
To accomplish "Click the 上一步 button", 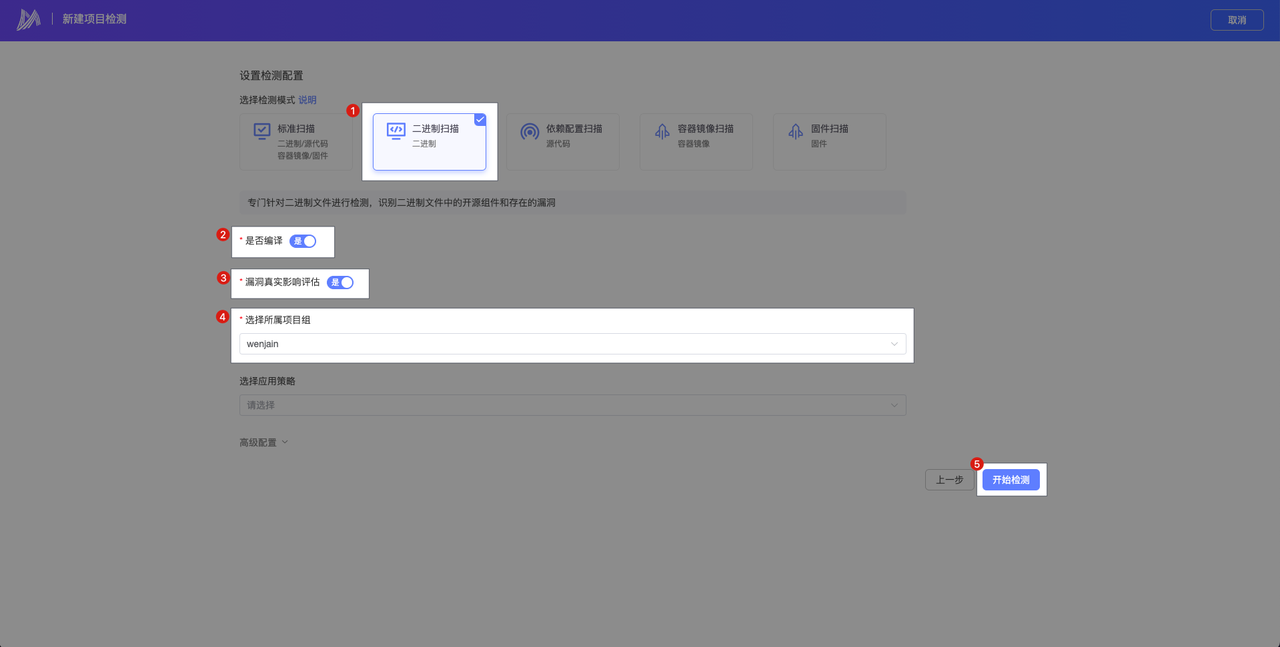I will click(949, 480).
